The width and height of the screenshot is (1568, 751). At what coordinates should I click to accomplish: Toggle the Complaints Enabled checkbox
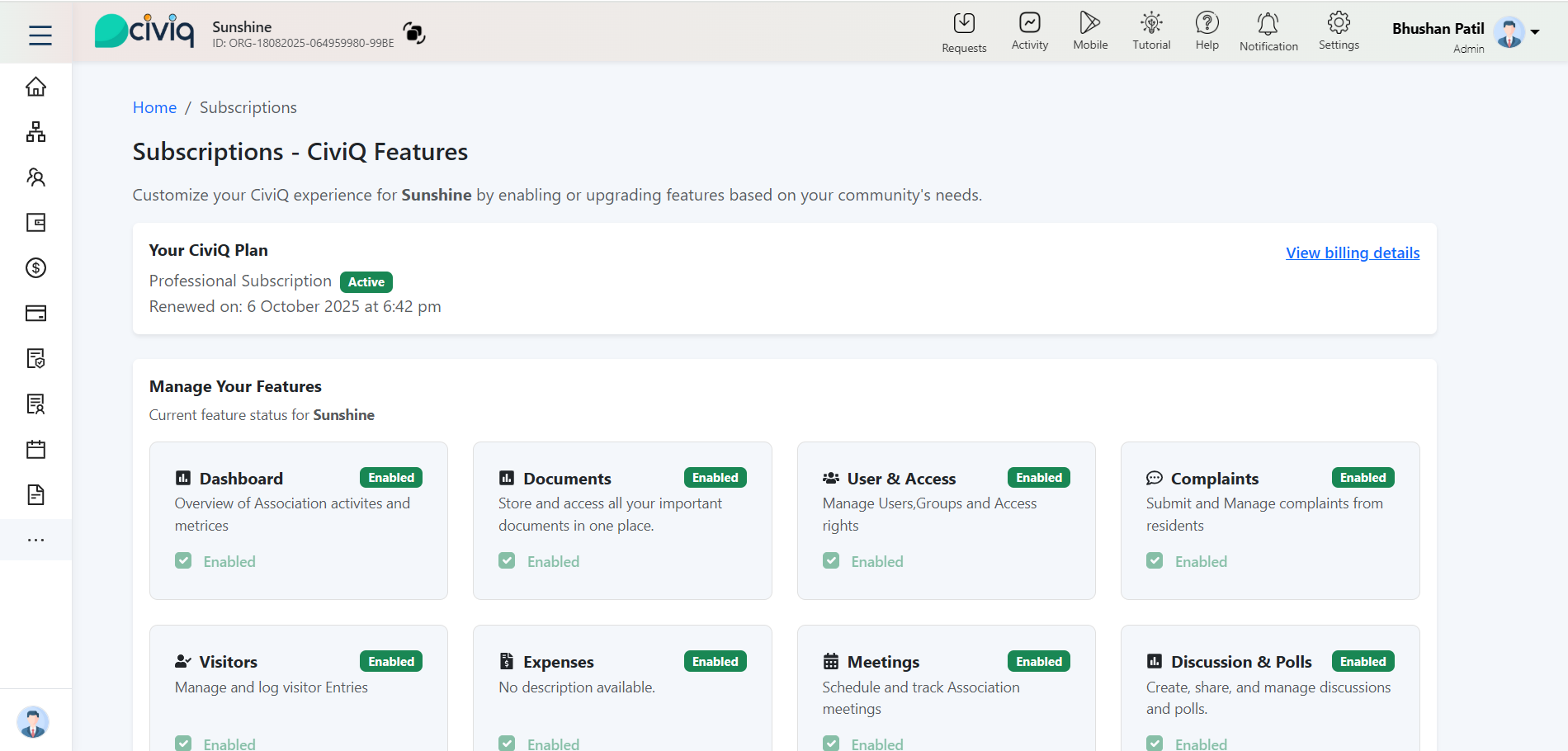click(x=1155, y=561)
